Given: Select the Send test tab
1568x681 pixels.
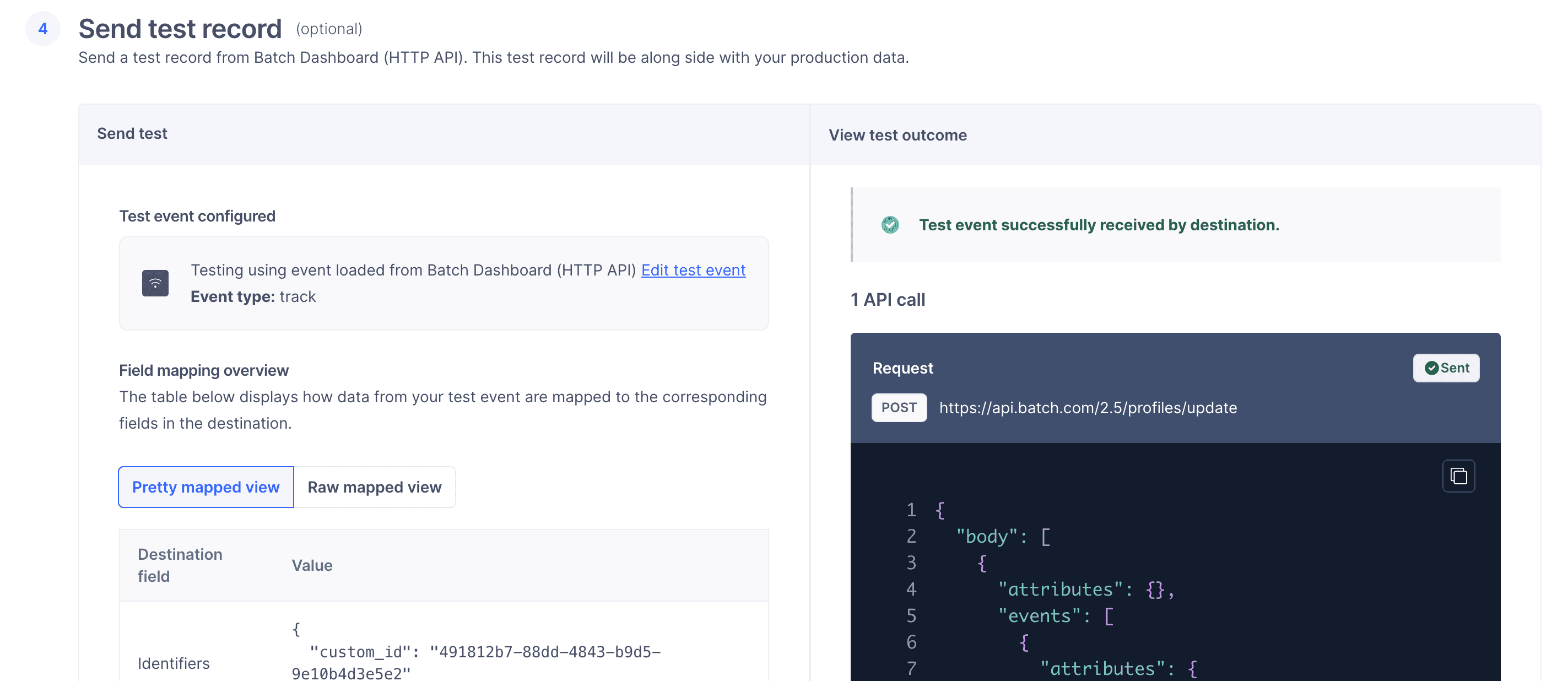Looking at the screenshot, I should click(132, 133).
